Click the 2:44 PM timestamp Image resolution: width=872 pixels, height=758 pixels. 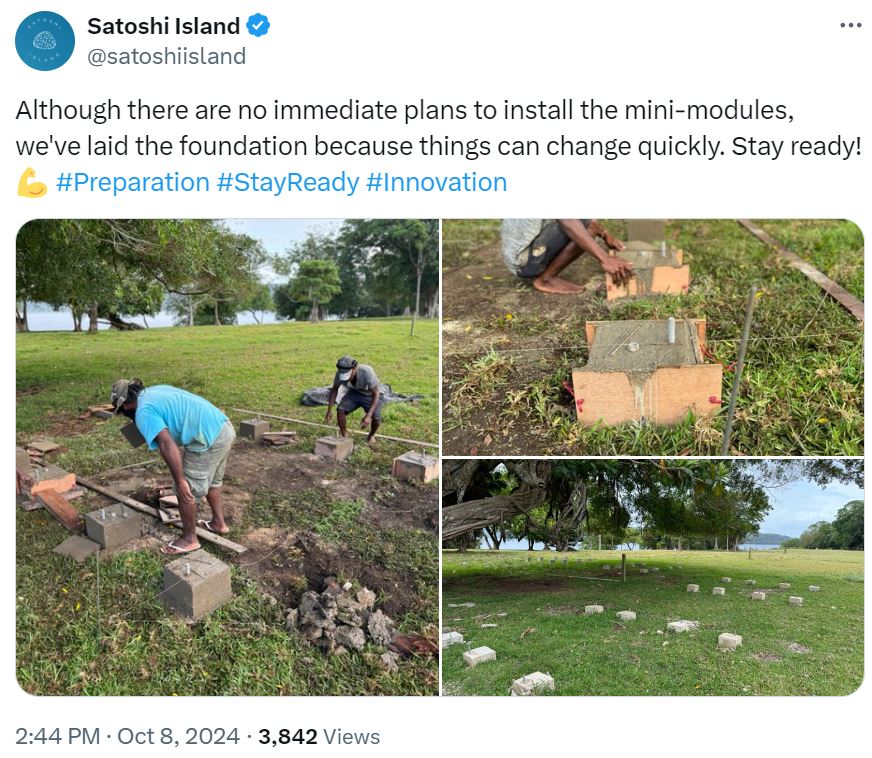(x=58, y=737)
